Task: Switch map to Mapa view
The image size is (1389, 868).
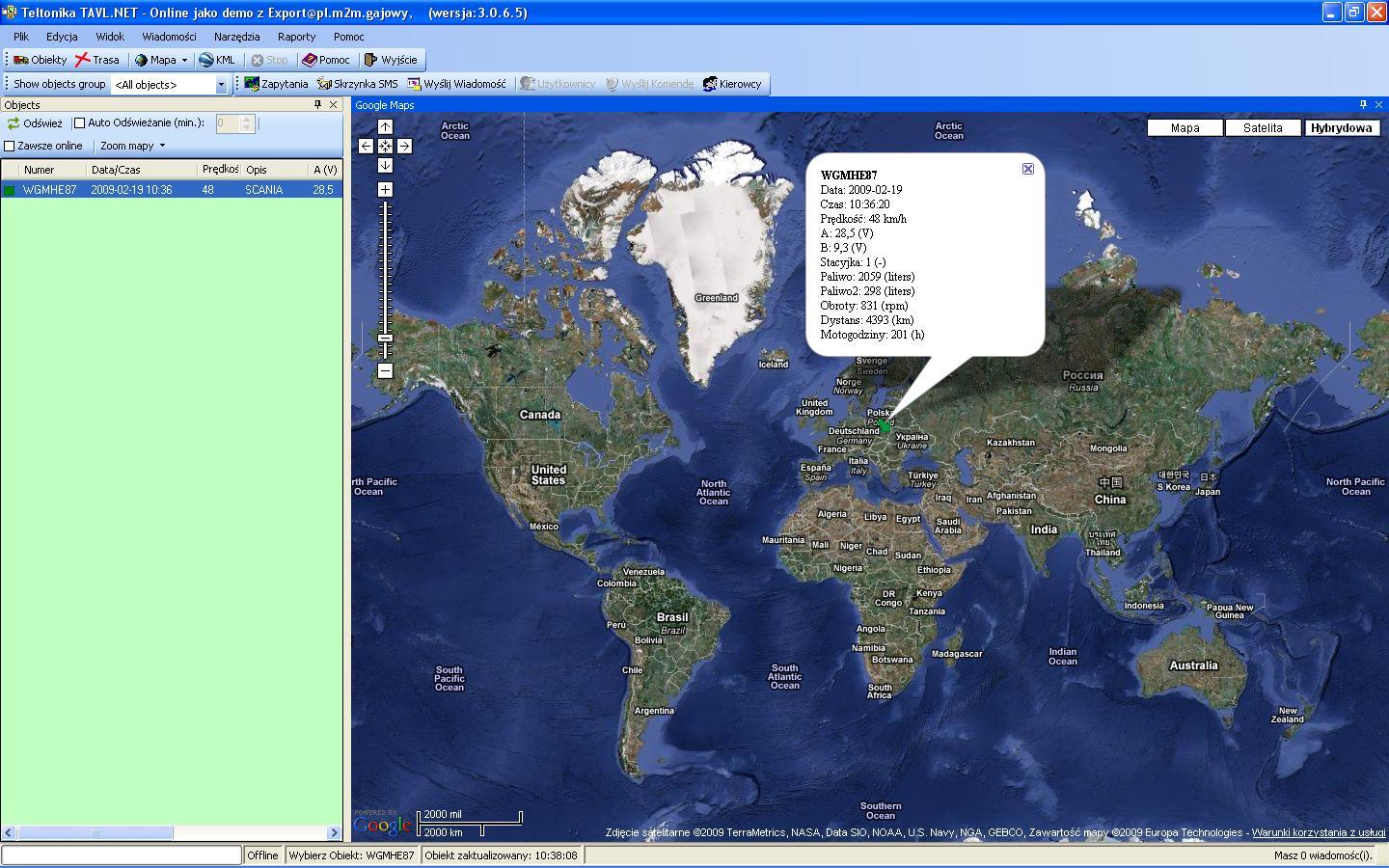Action: pos(1185,127)
